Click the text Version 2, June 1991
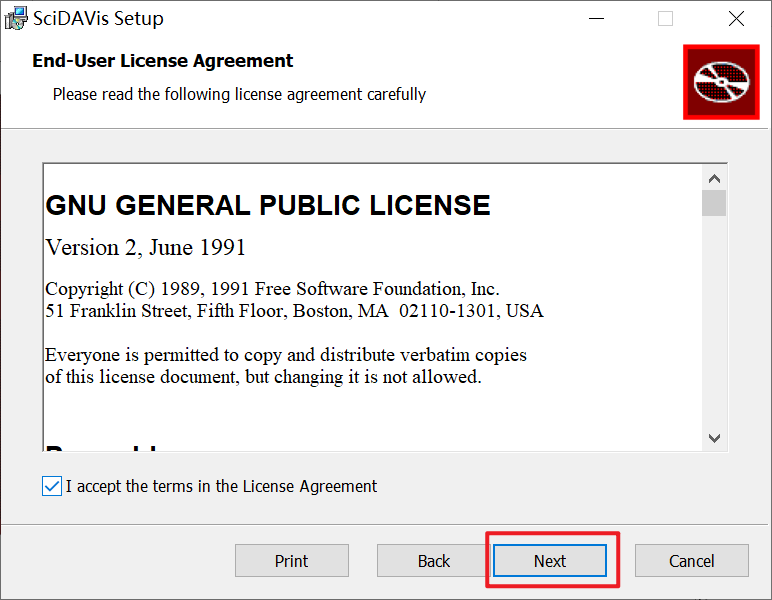 click(x=145, y=248)
